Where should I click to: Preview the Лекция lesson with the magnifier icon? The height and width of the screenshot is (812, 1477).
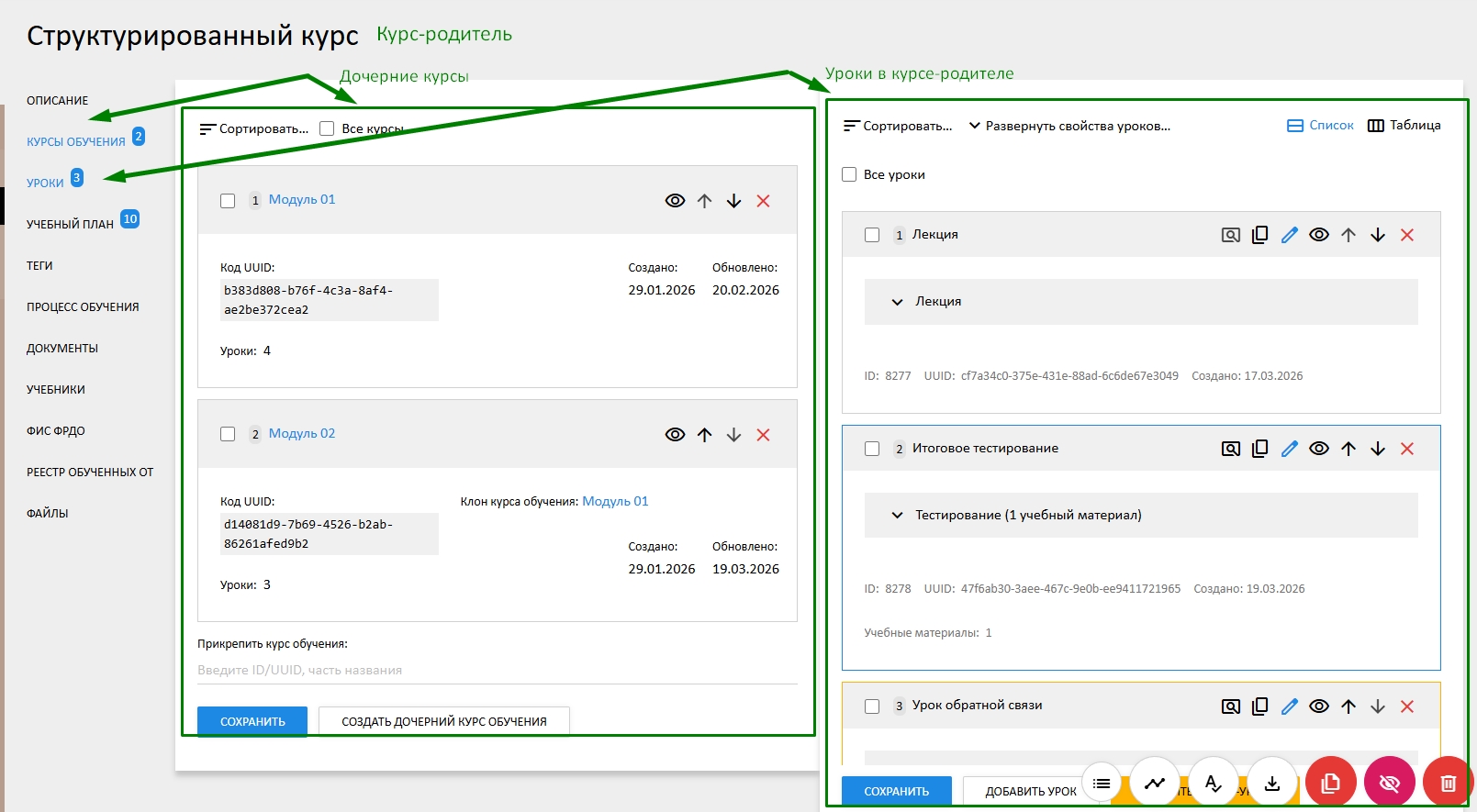coord(1230,235)
